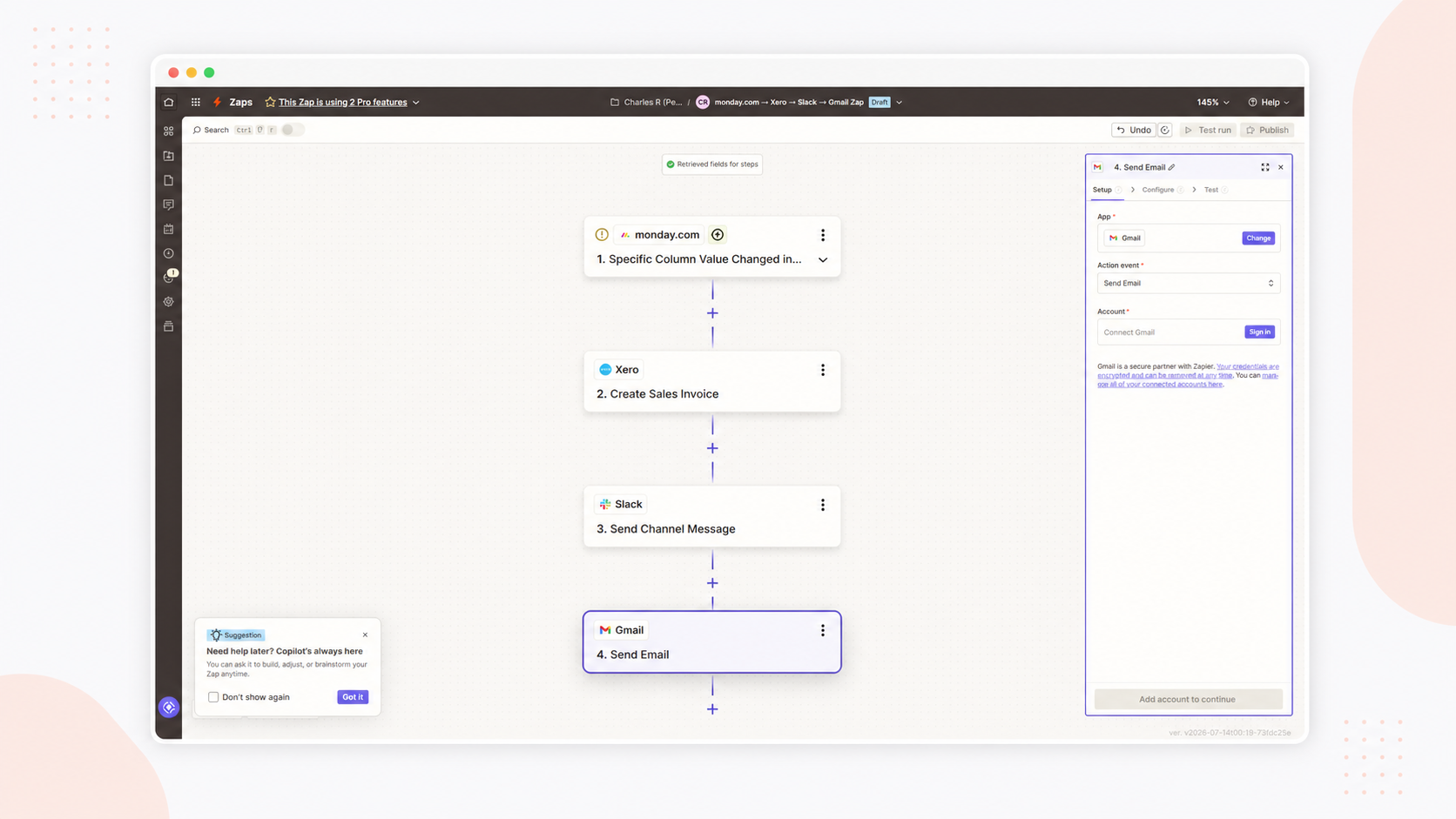Open the Help dropdown menu
This screenshot has width=1456, height=819.
(x=1269, y=102)
